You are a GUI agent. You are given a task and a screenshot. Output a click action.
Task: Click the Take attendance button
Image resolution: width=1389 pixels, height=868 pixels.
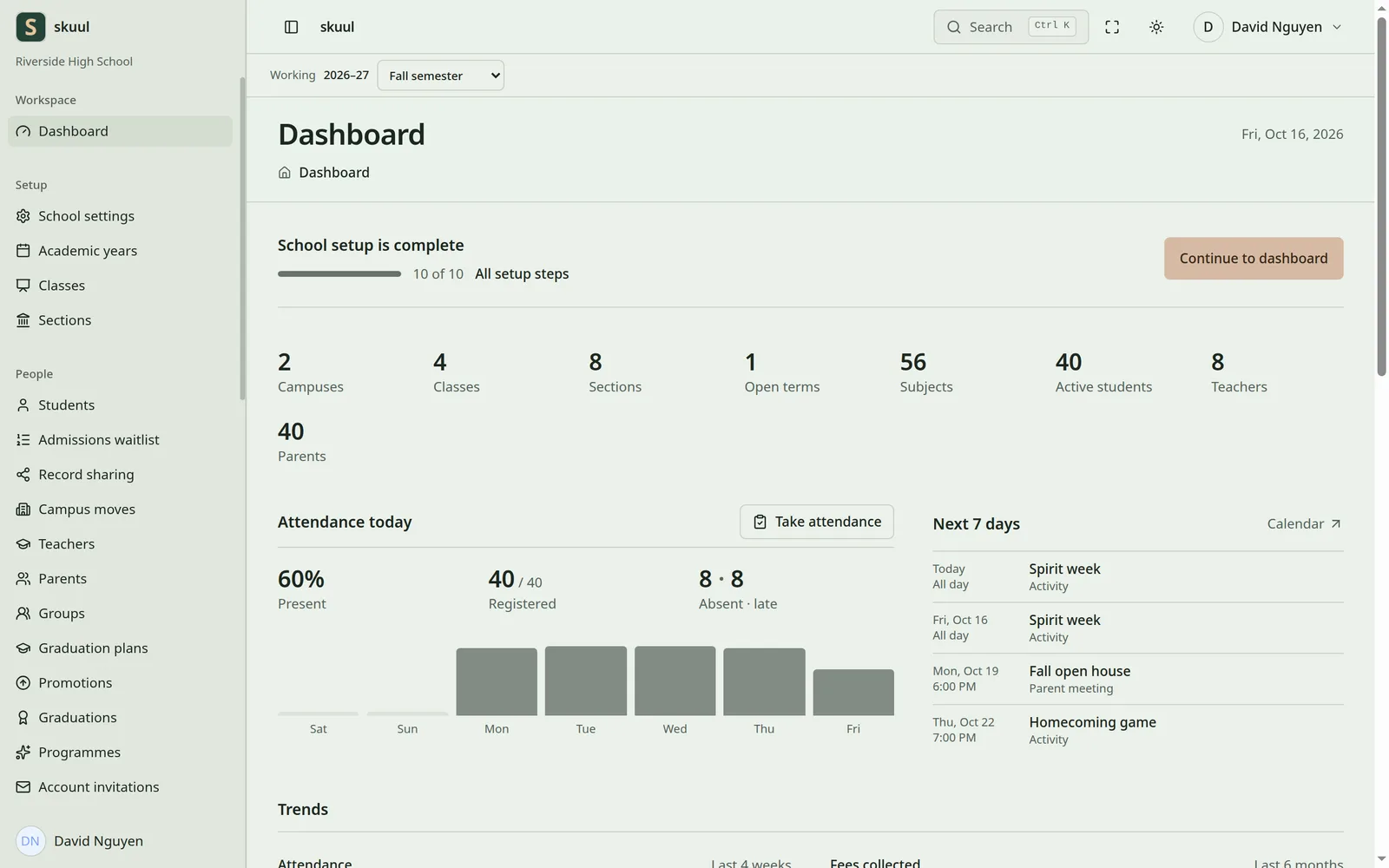tap(817, 522)
